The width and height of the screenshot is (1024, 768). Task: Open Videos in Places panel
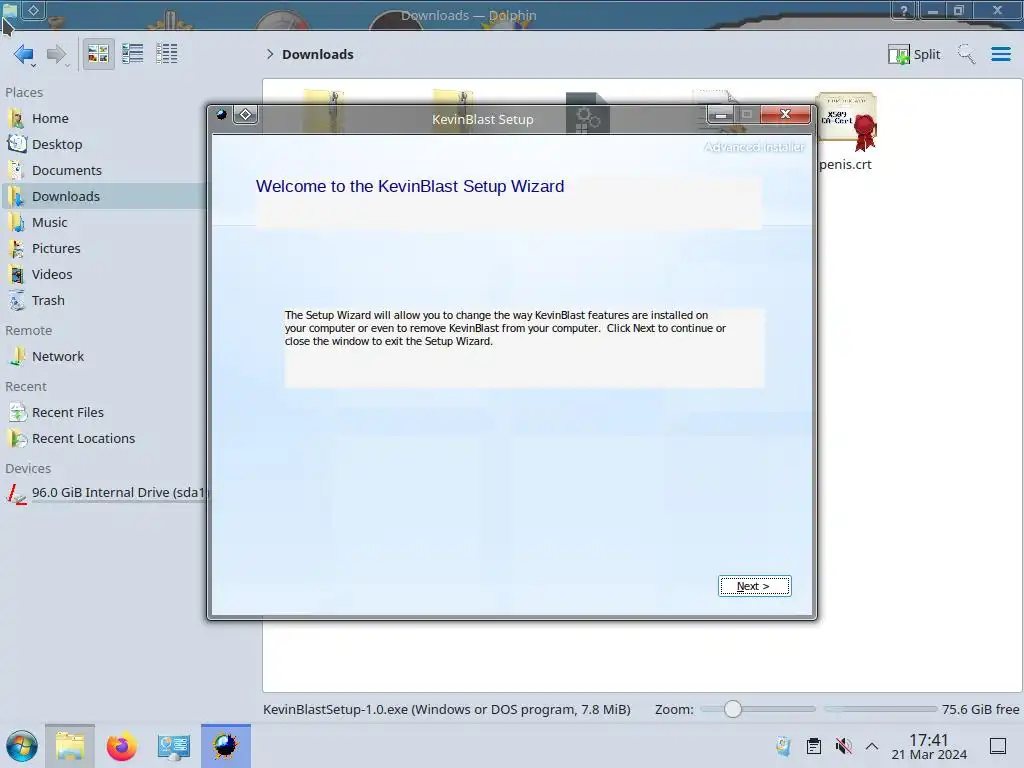(104, 275)
